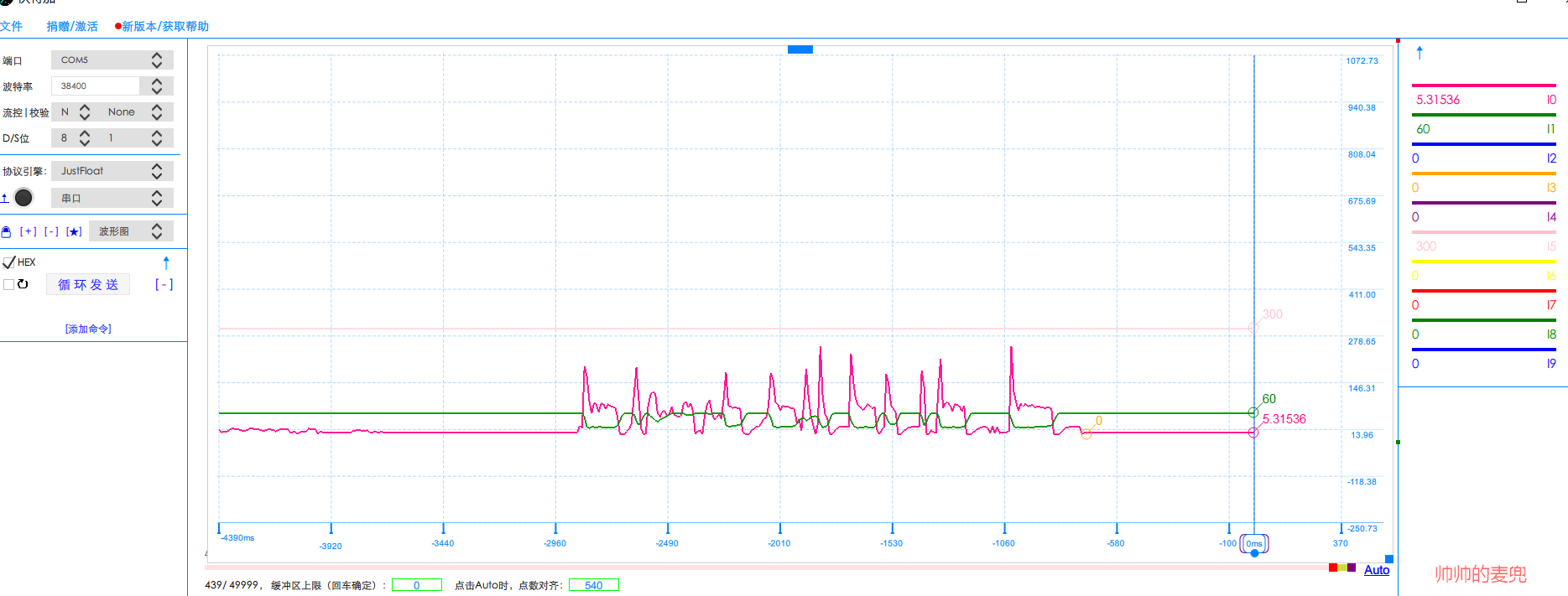
Task: Click the [★] star button
Action: click(75, 231)
